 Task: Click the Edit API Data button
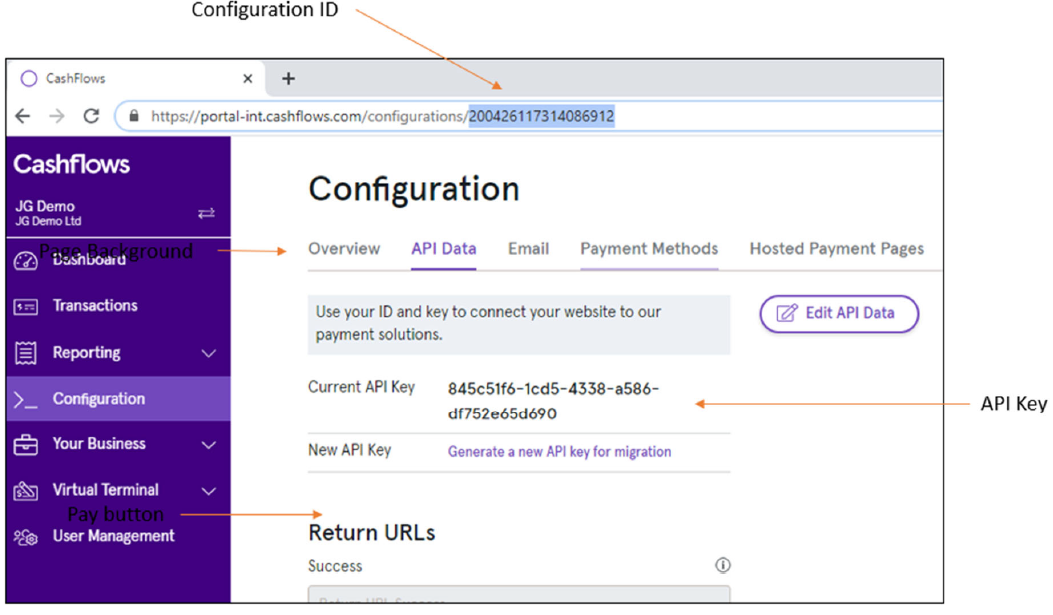(x=839, y=314)
